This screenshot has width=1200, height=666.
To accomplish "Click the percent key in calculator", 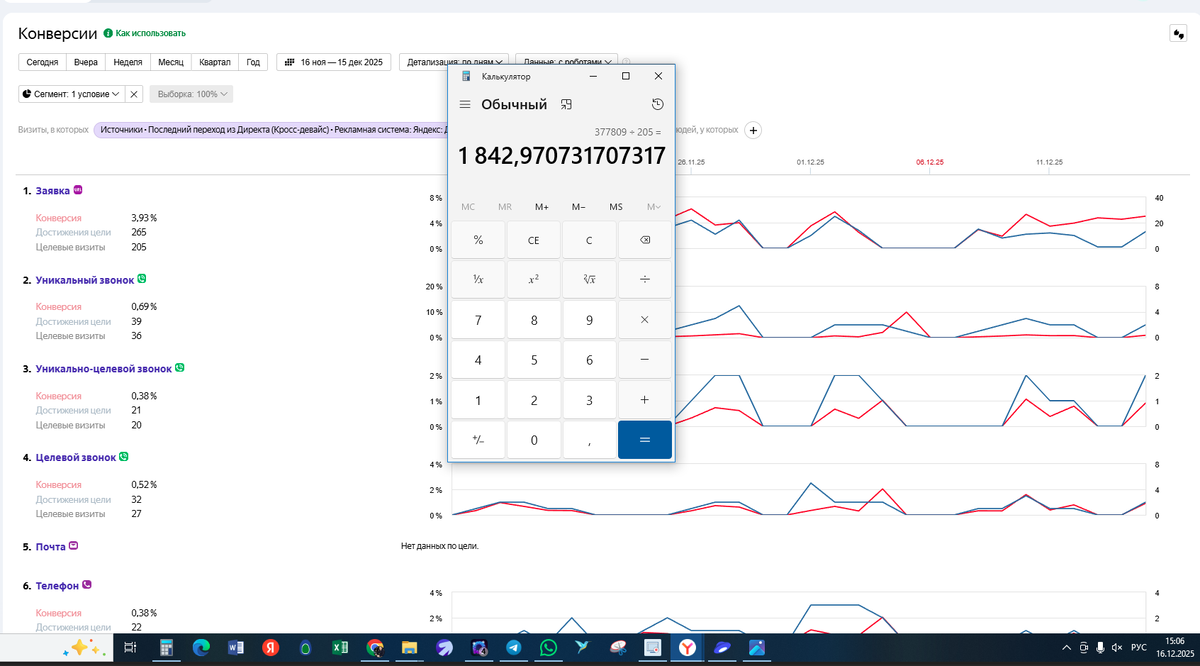I will tap(478, 240).
